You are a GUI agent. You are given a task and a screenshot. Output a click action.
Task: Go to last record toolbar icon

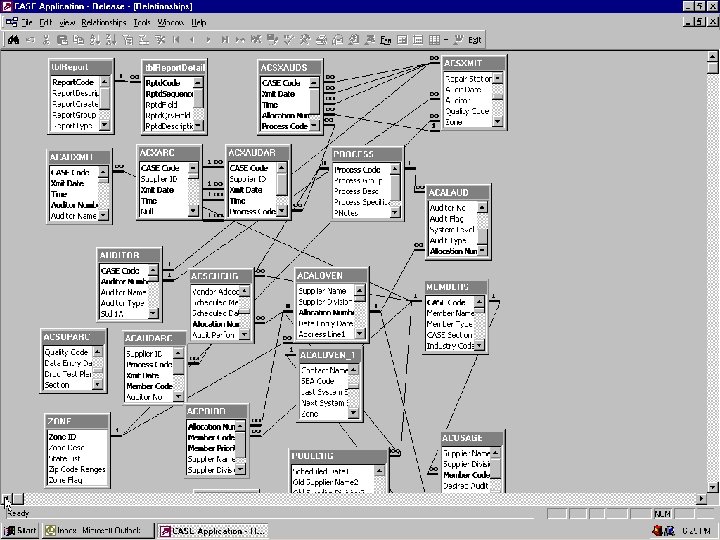(225, 40)
